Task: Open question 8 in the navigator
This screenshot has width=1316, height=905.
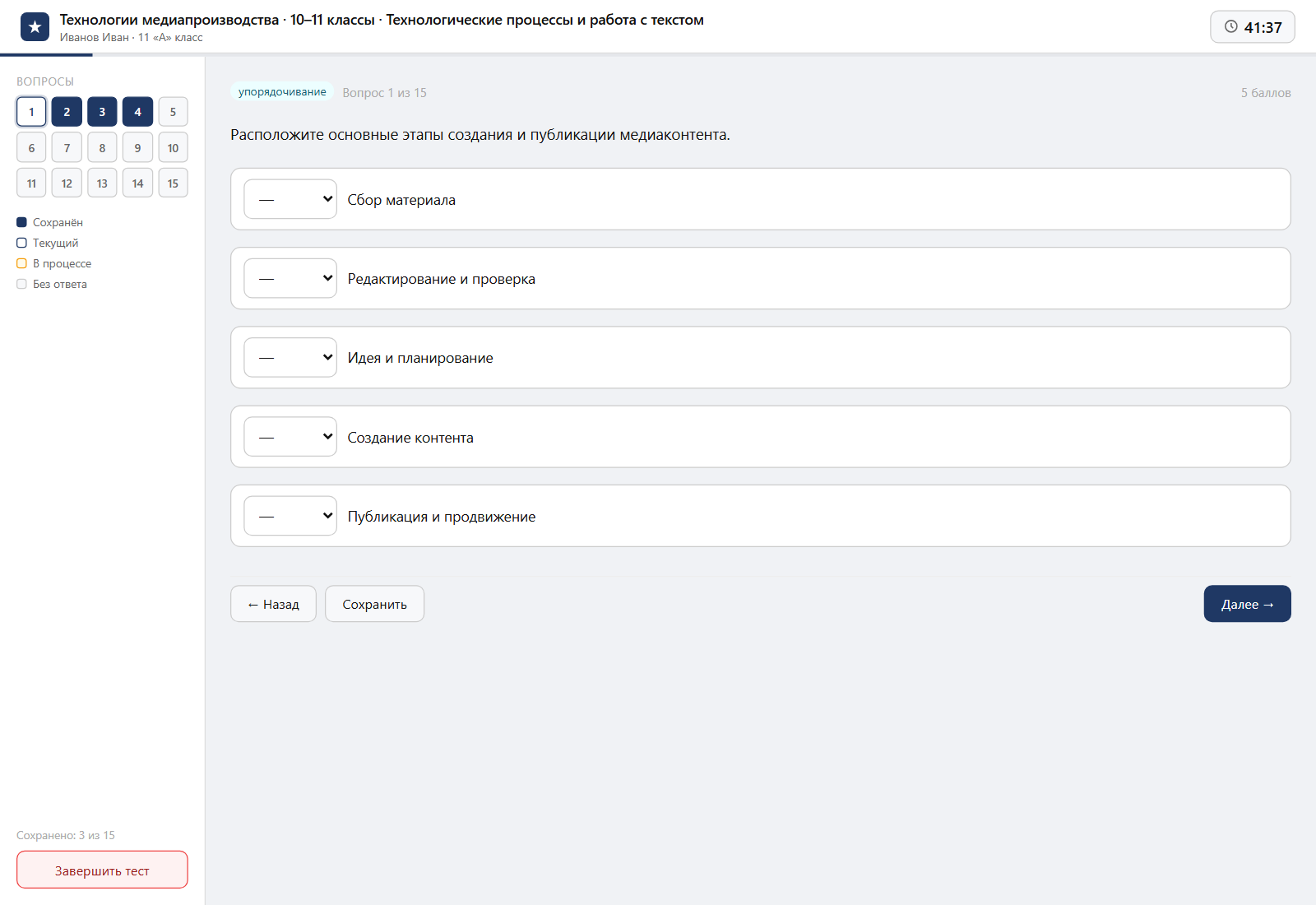Action: coord(102,148)
